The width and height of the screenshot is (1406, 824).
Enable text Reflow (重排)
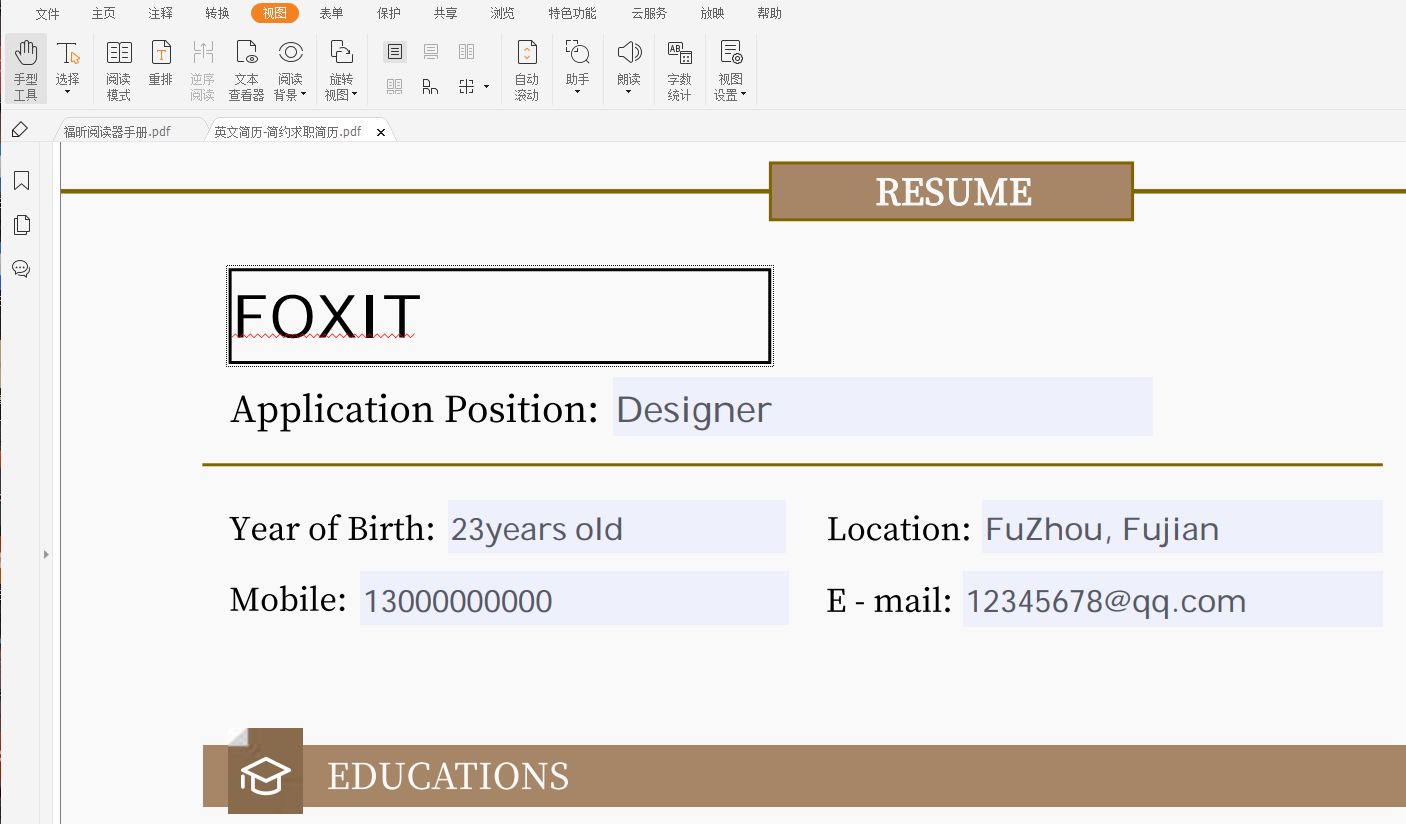click(161, 66)
